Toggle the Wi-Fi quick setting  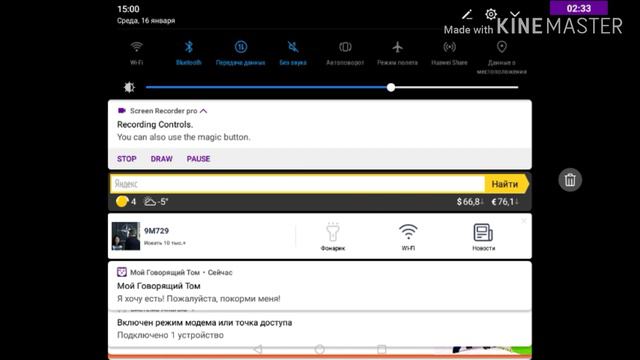pyautogui.click(x=136, y=53)
